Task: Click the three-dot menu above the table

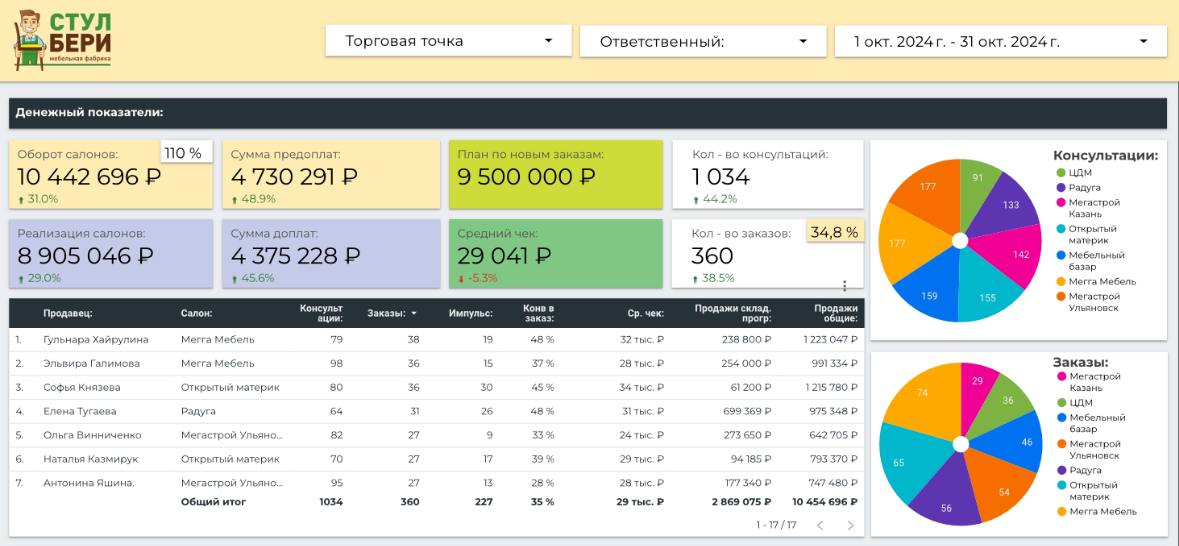Action: (x=844, y=286)
